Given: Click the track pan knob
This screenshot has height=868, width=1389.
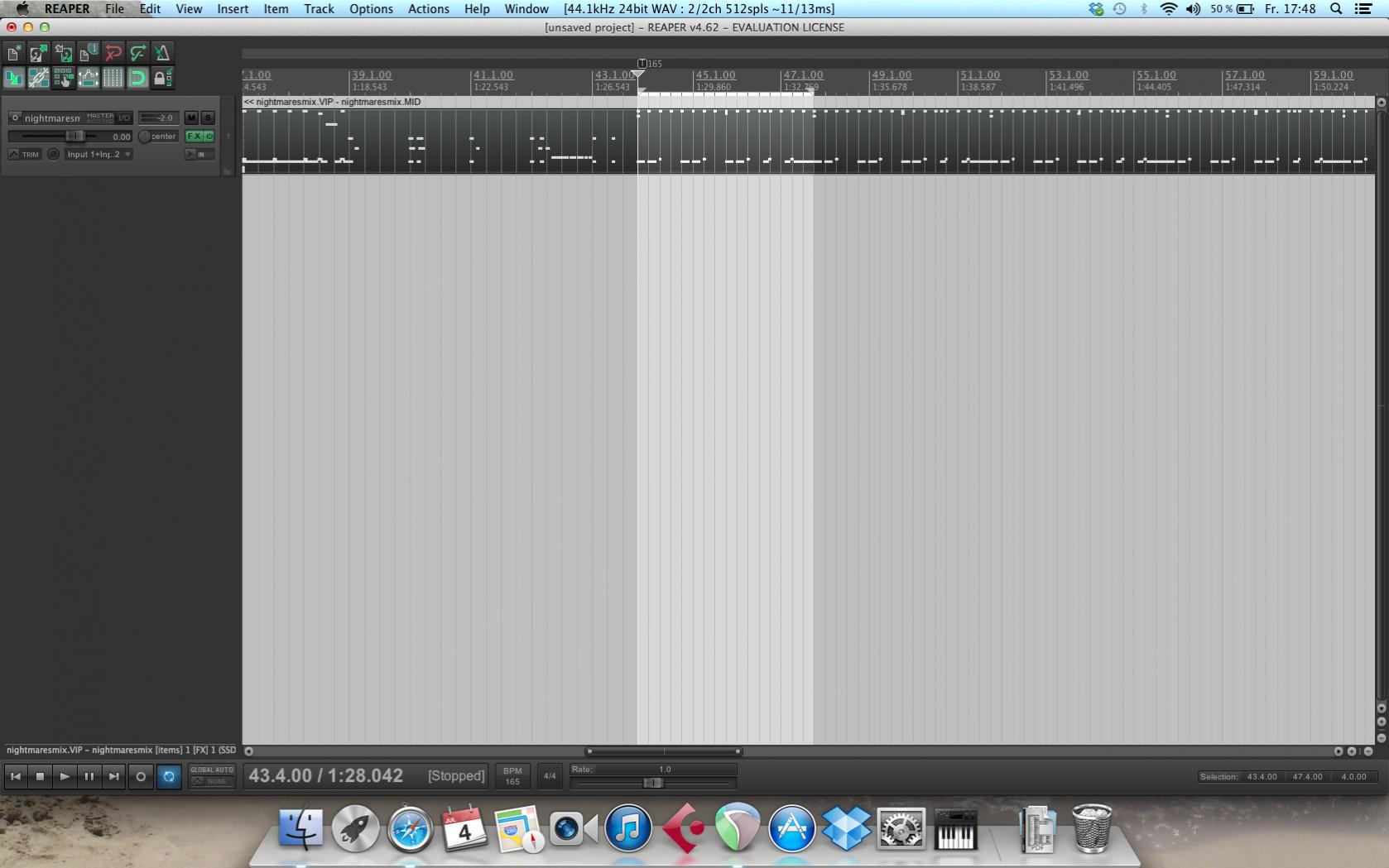Looking at the screenshot, I should pos(145,137).
